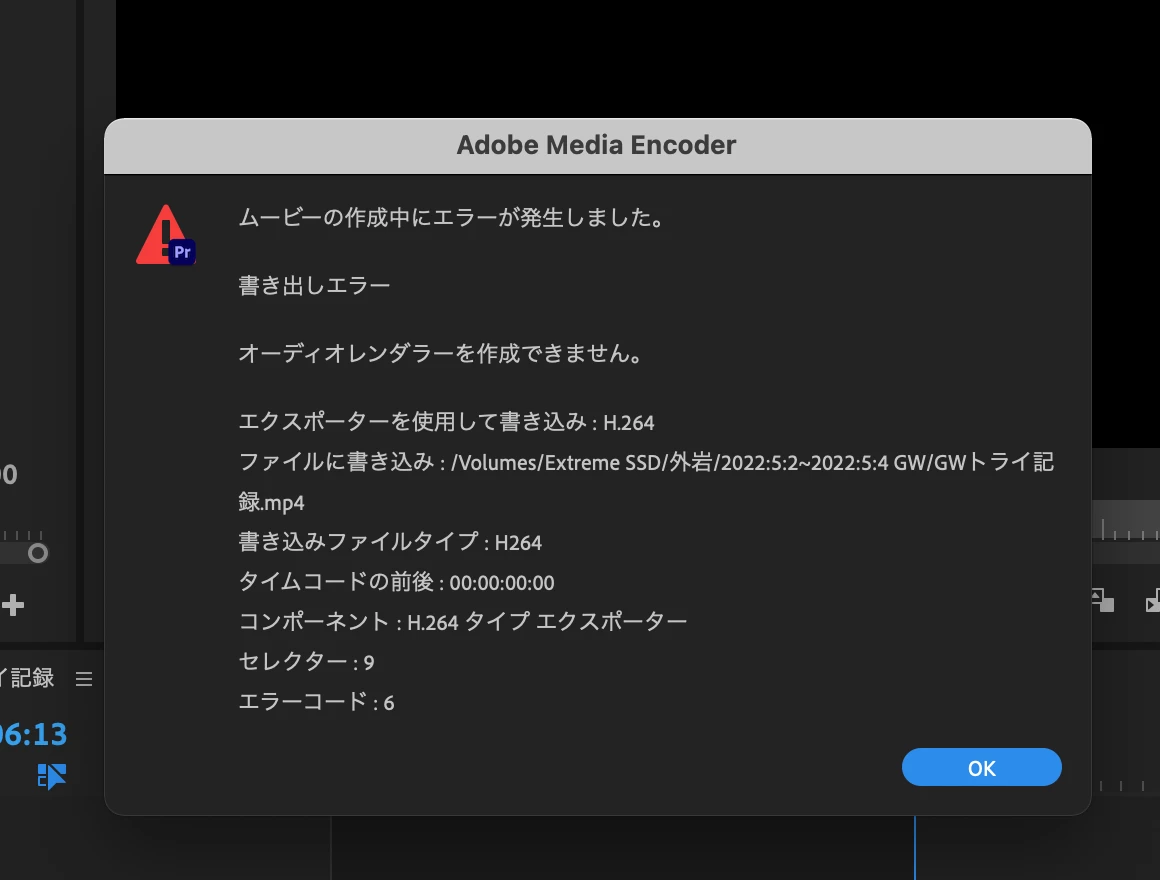Screen dimensions: 1160x880
Task: Click text 'セレクター : 9'
Action: click(306, 661)
